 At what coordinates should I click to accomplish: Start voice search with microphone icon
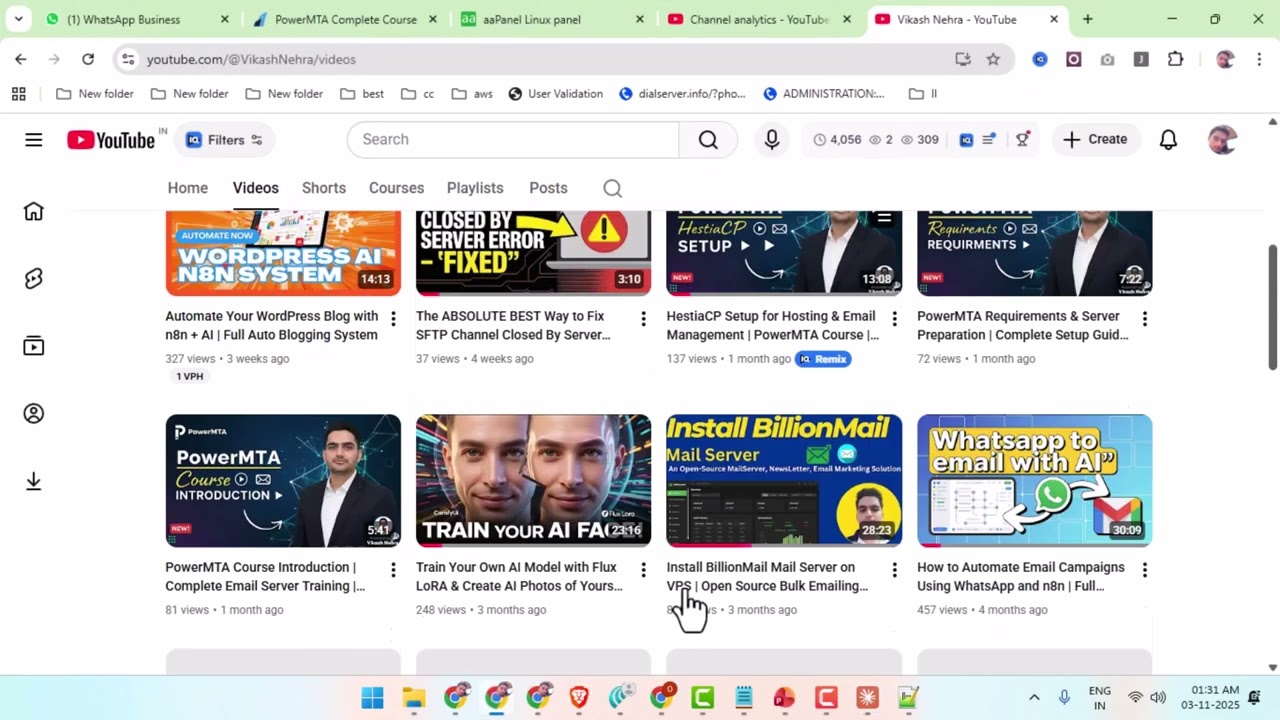[x=772, y=140]
